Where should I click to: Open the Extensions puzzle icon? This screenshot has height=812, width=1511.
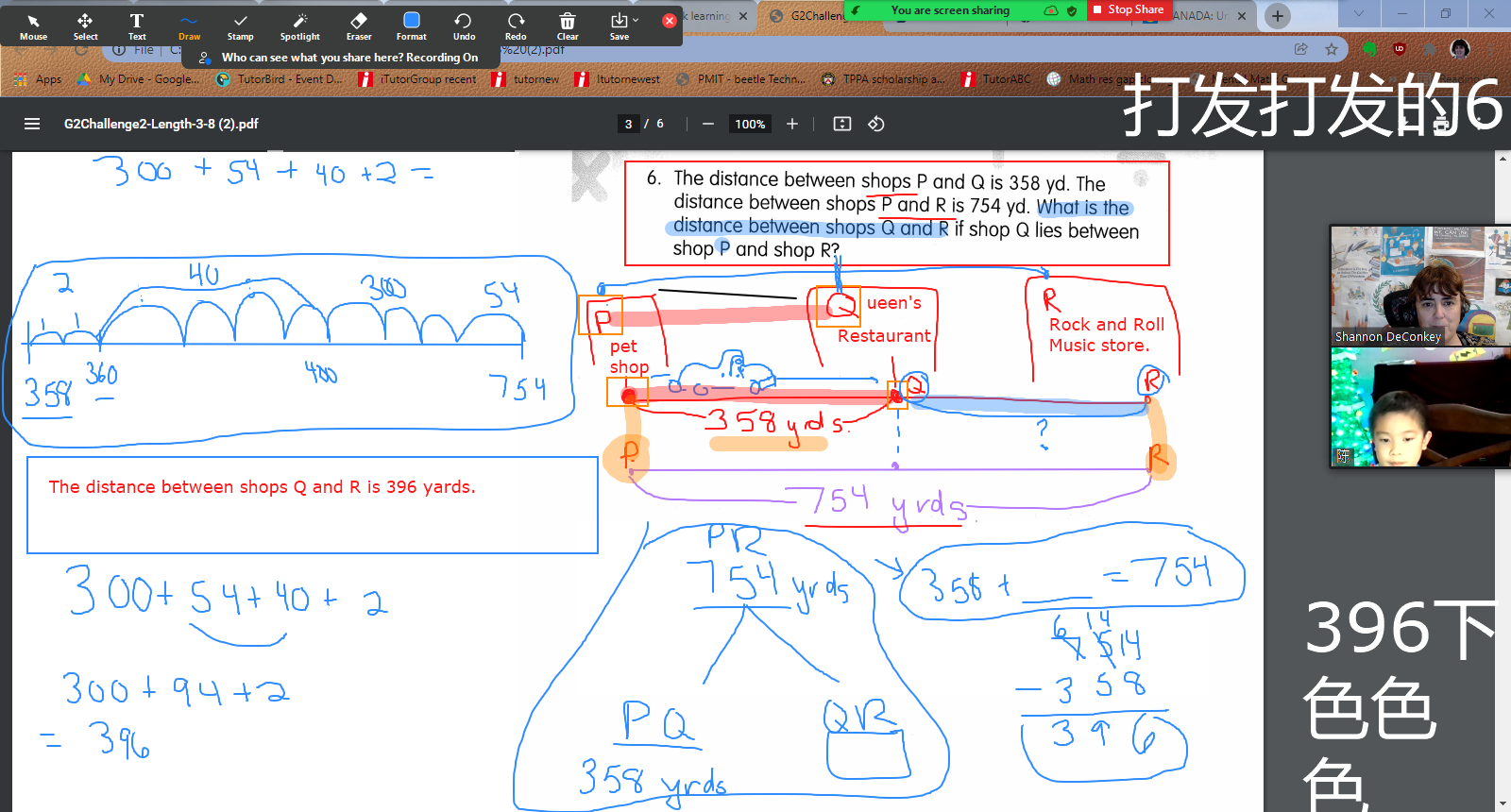click(1430, 49)
